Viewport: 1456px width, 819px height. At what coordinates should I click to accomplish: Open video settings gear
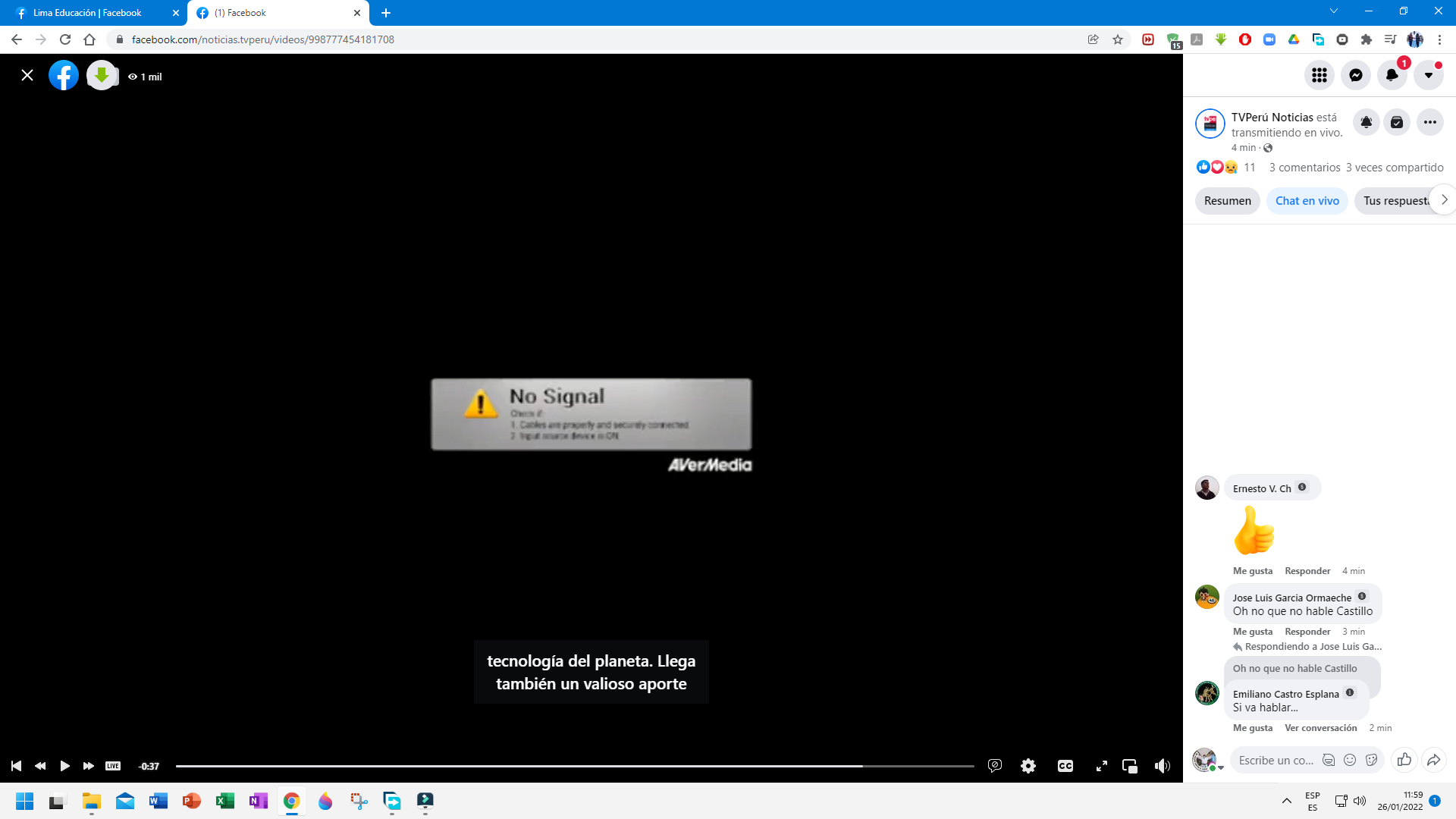1028,766
